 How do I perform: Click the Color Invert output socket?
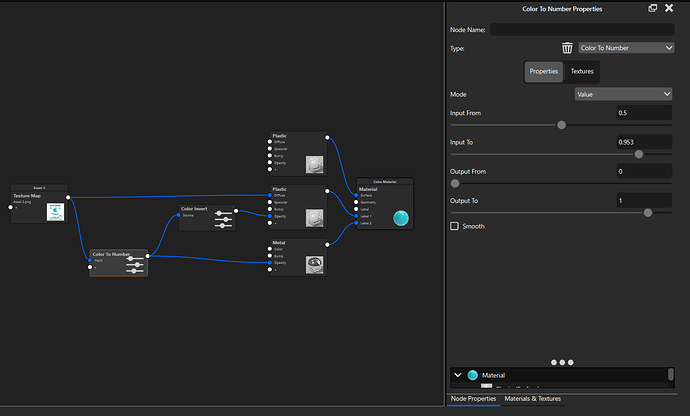[236, 211]
